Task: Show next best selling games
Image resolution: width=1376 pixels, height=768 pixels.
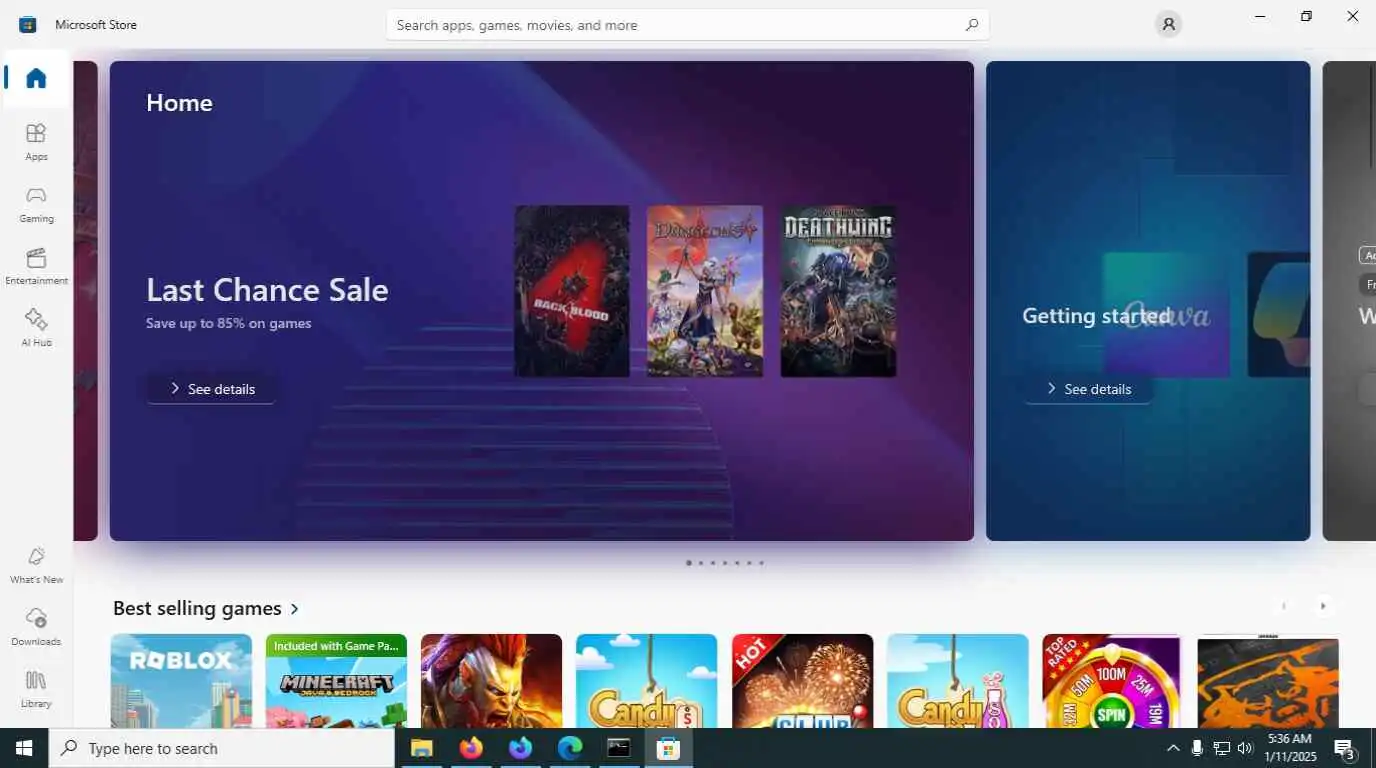Action: point(1323,606)
